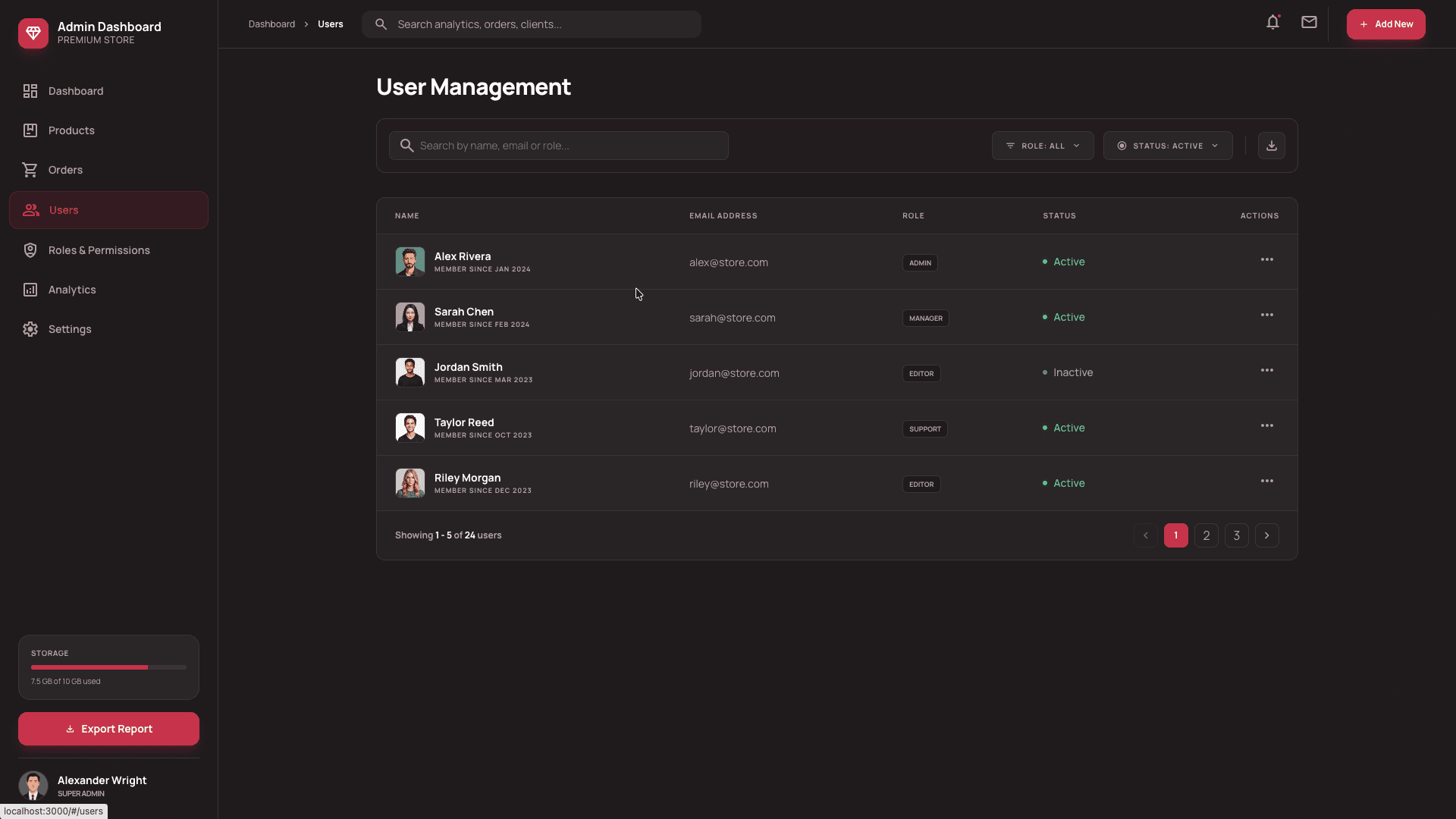Open Orders from the sidebar

[x=65, y=169]
